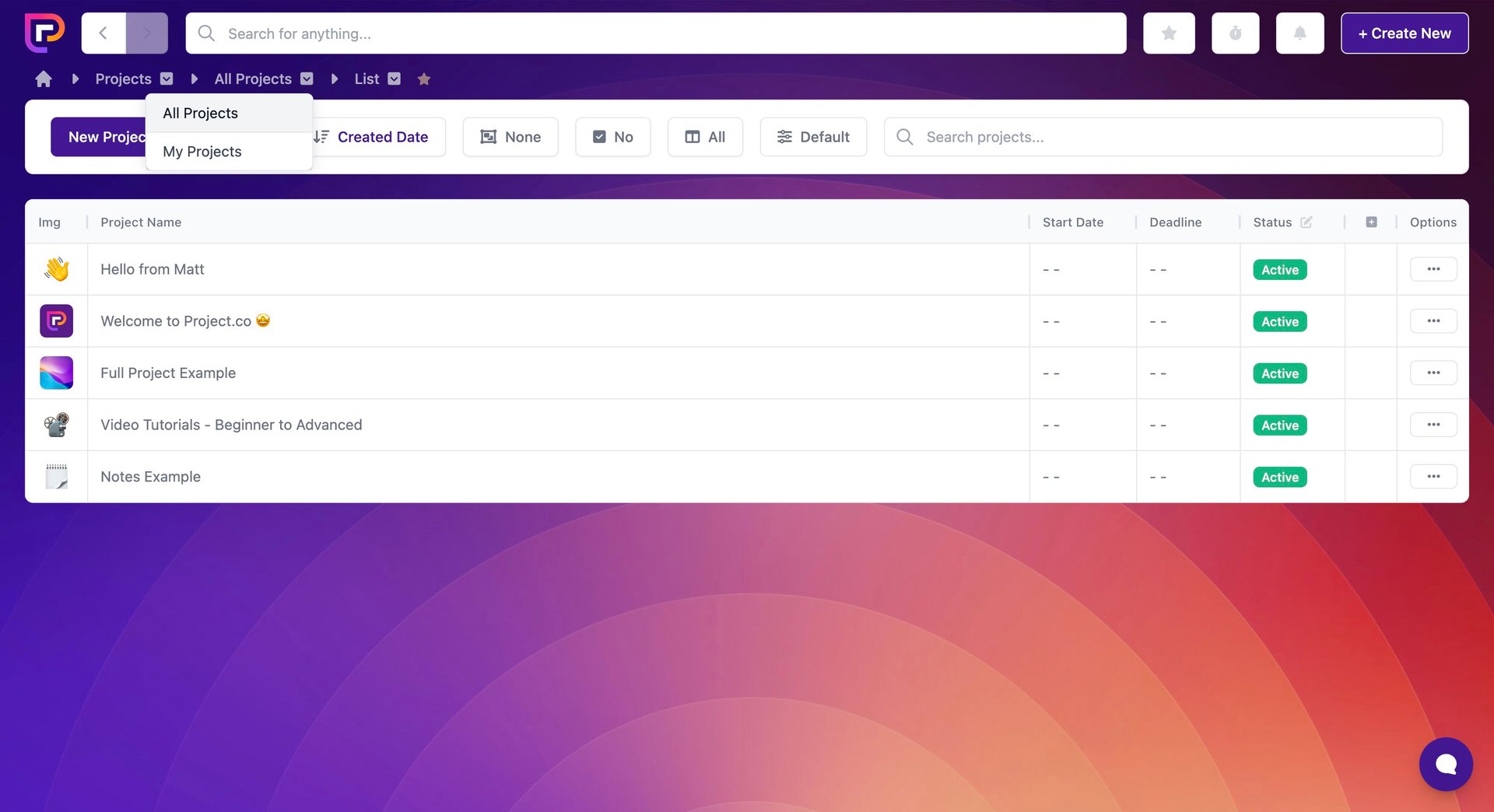Click the Video Tutorials projector image
1494x812 pixels.
click(57, 425)
